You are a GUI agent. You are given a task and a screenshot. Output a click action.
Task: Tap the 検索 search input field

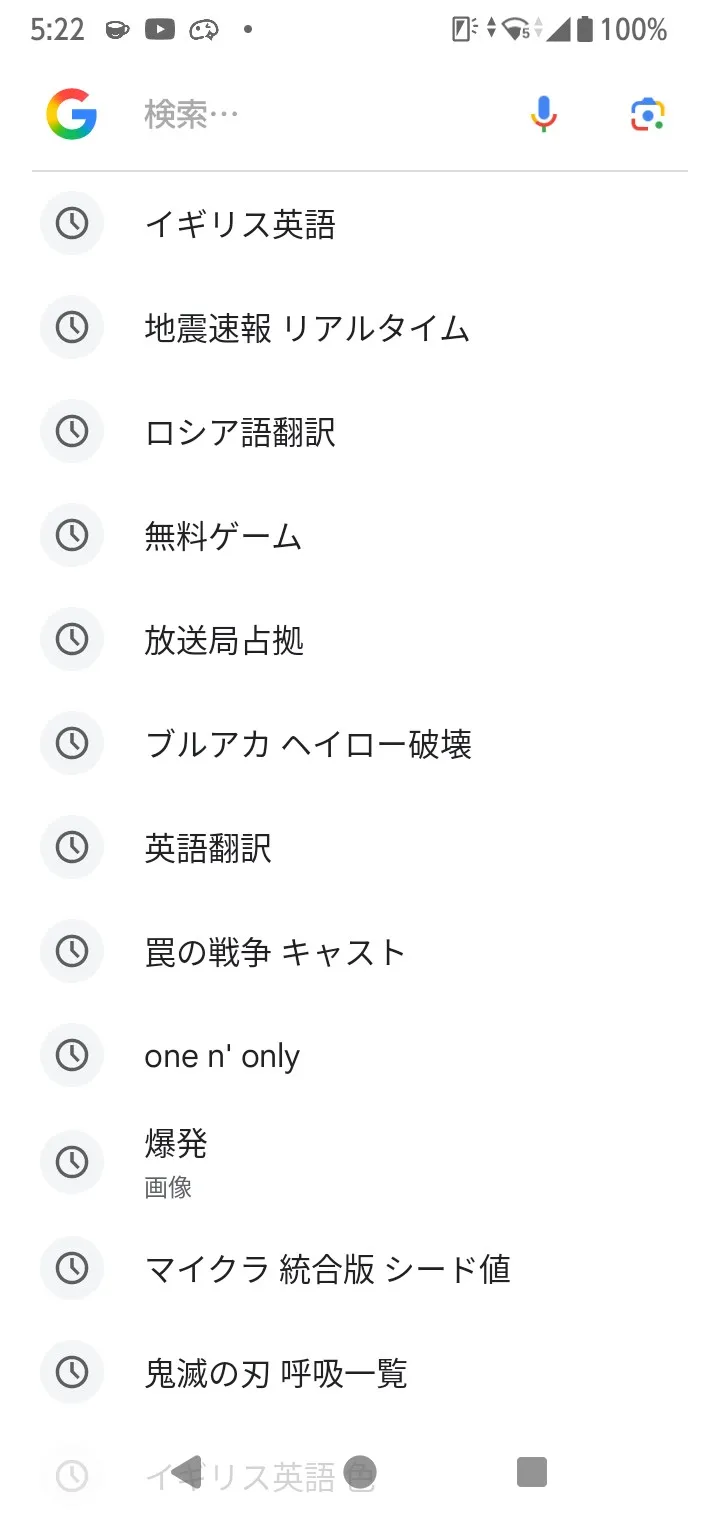click(320, 115)
